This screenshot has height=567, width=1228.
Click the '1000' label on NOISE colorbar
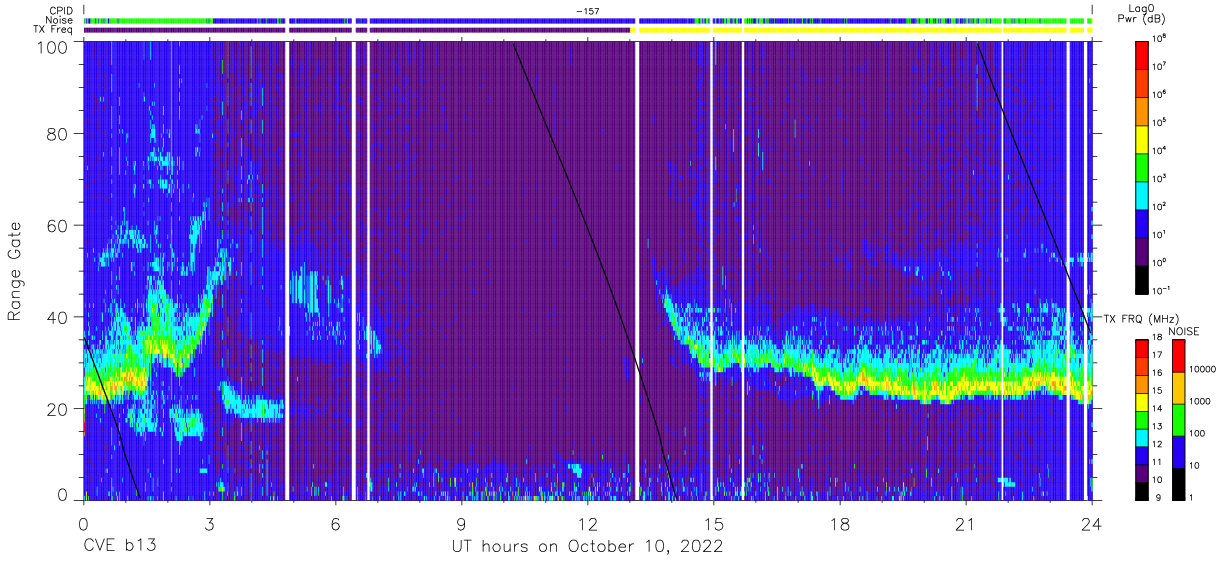pyautogui.click(x=1201, y=400)
